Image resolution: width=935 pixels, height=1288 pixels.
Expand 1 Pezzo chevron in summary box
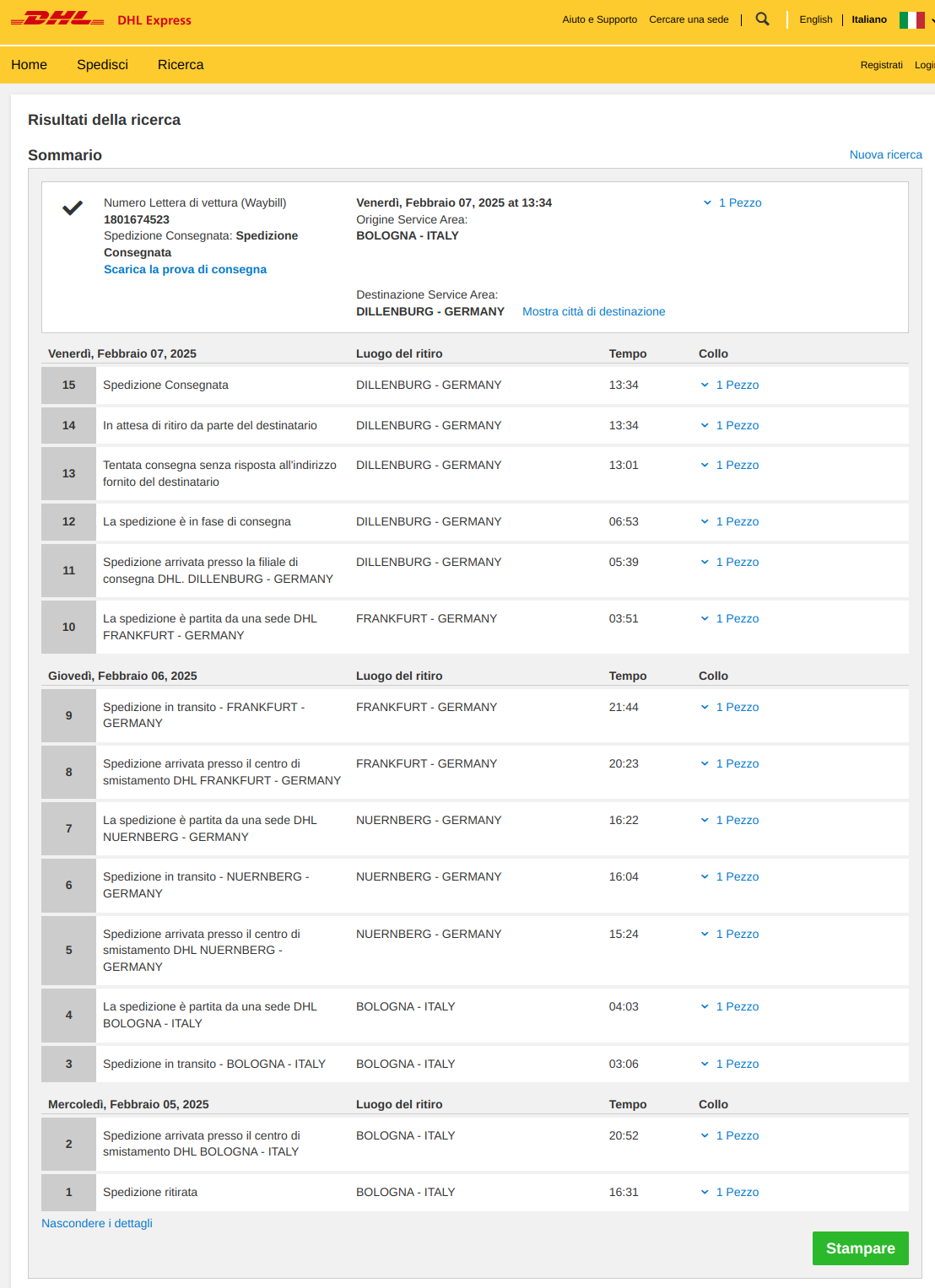point(707,202)
